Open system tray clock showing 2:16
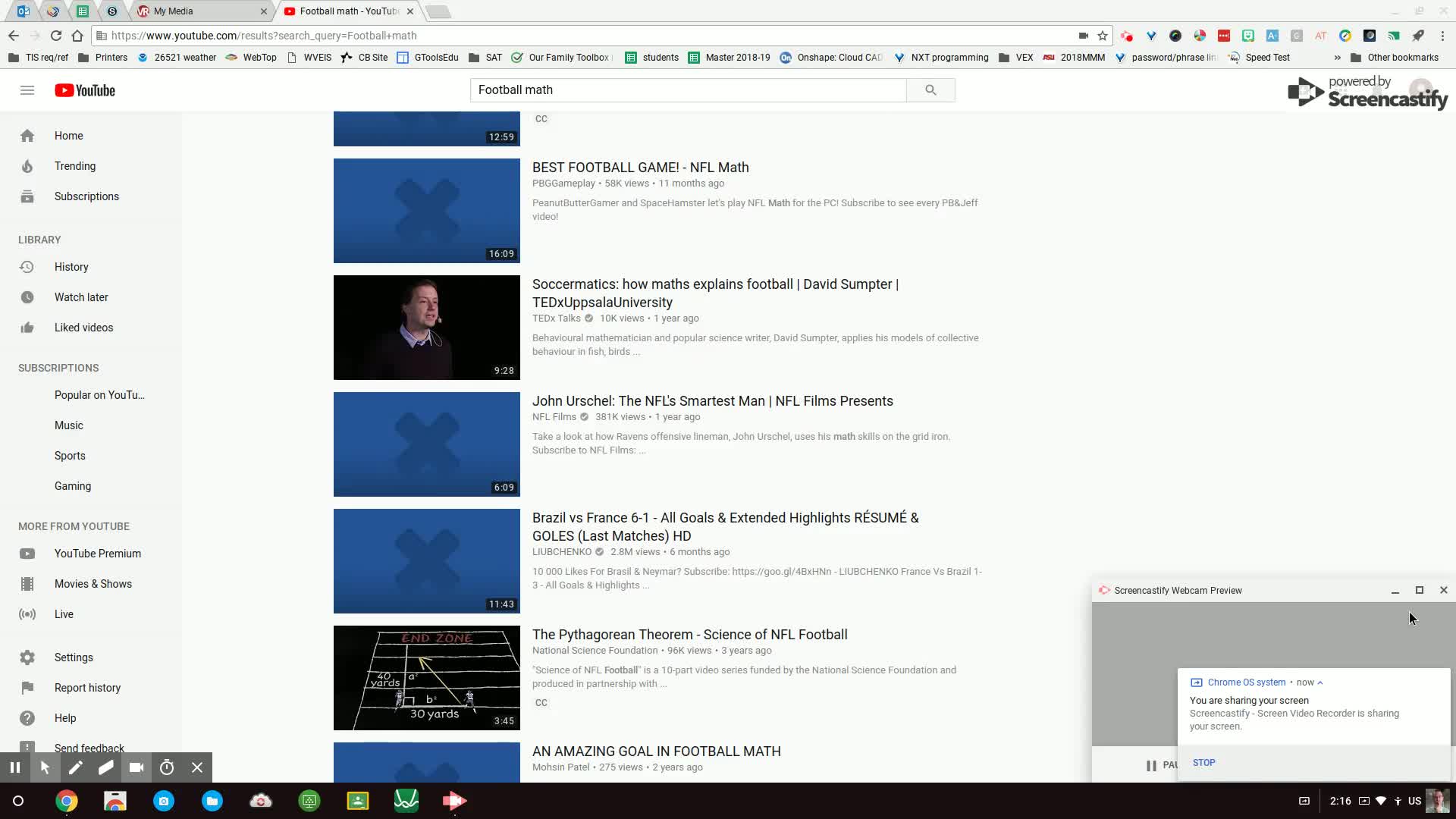The width and height of the screenshot is (1456, 819). [x=1340, y=801]
